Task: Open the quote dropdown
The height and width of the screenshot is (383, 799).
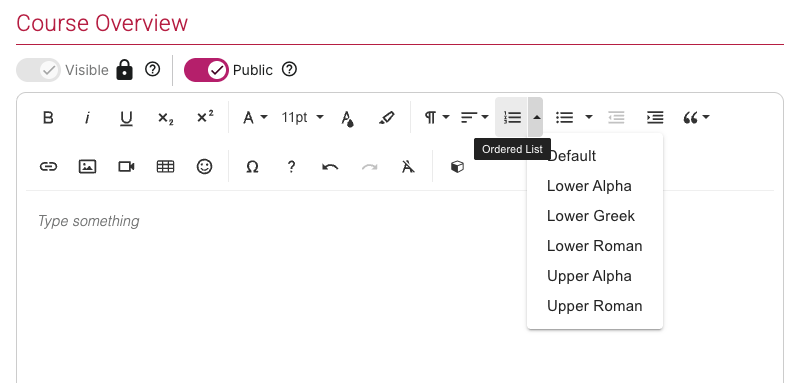Action: point(696,118)
